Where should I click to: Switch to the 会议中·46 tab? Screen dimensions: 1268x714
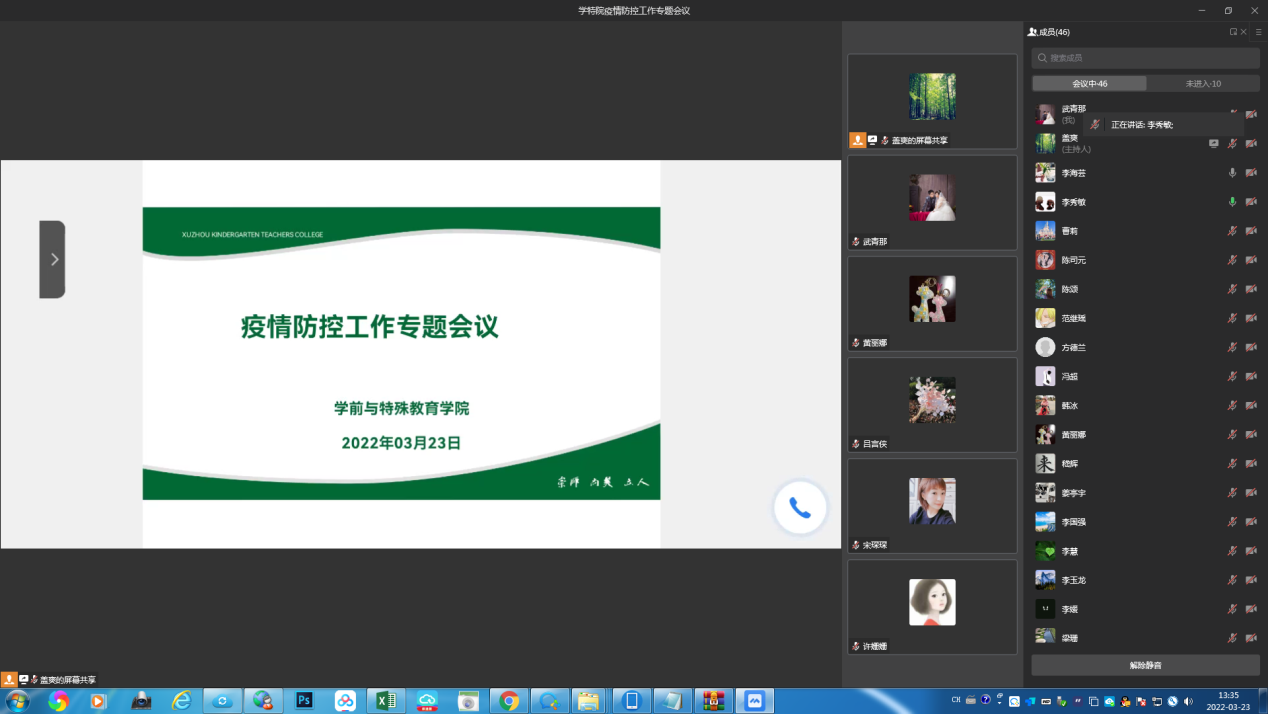tap(1089, 84)
